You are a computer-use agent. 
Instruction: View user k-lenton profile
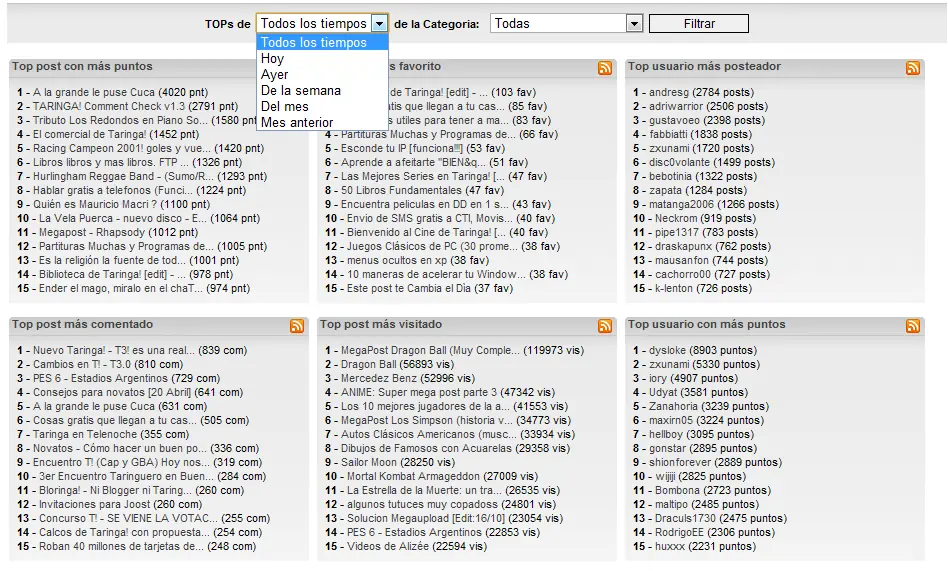(x=674, y=289)
